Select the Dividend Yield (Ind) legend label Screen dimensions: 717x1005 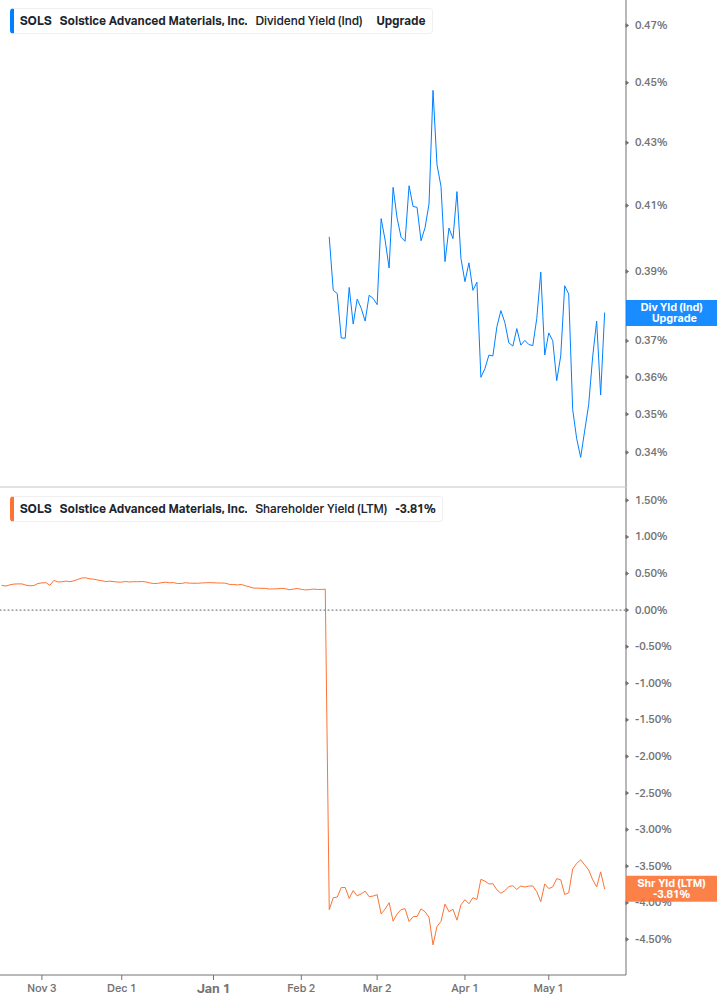click(x=309, y=21)
